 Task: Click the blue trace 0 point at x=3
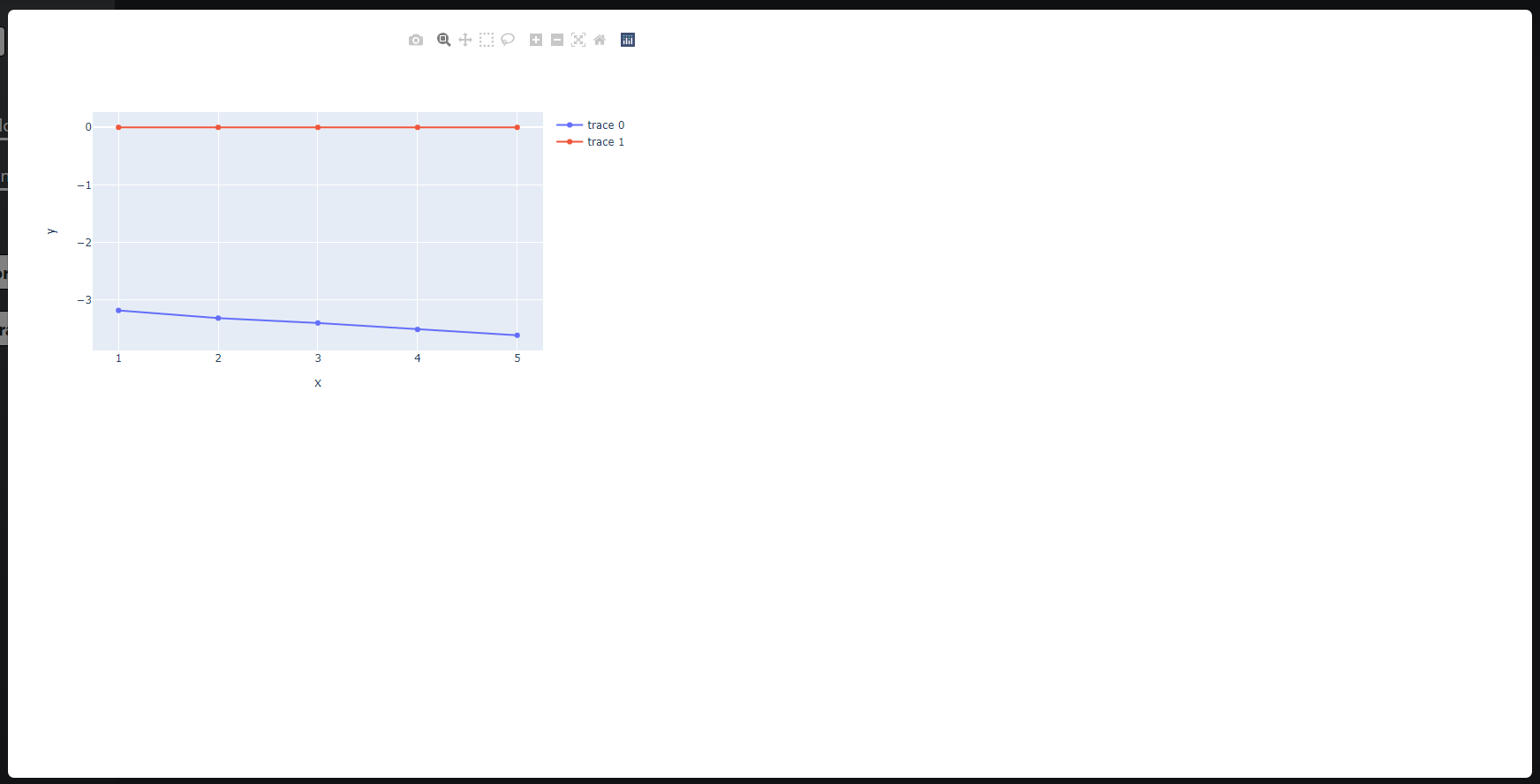pos(318,323)
